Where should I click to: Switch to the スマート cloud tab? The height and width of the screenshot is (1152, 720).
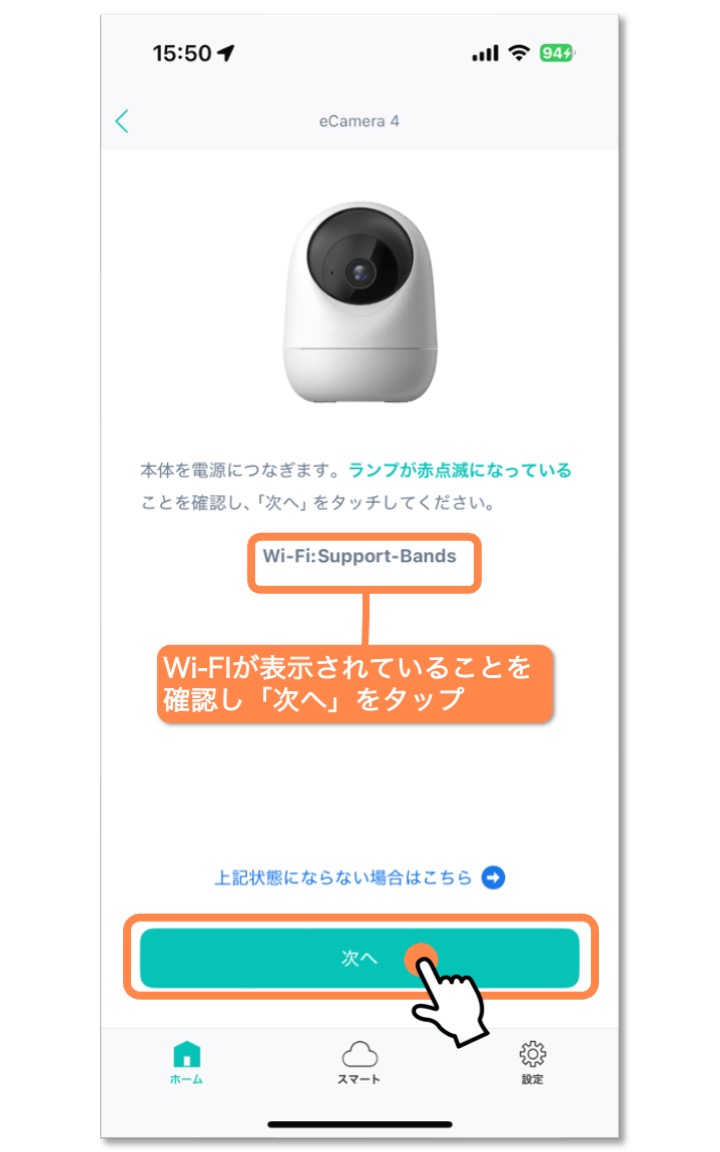tap(359, 1063)
